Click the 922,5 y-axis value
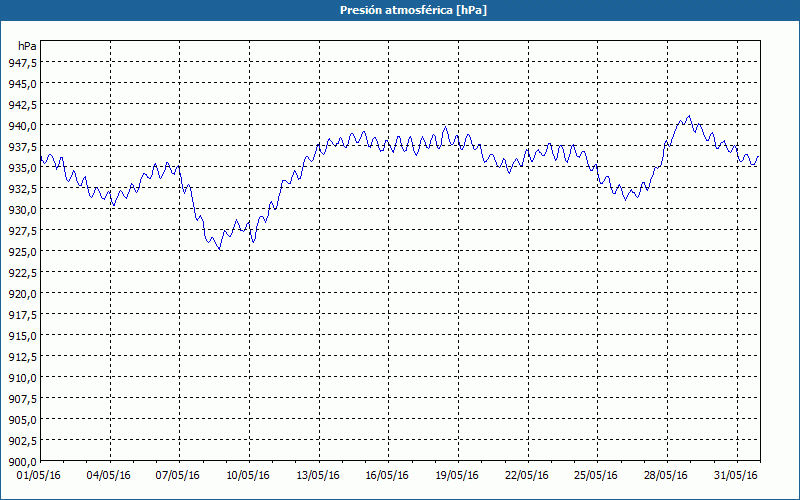 22,272
